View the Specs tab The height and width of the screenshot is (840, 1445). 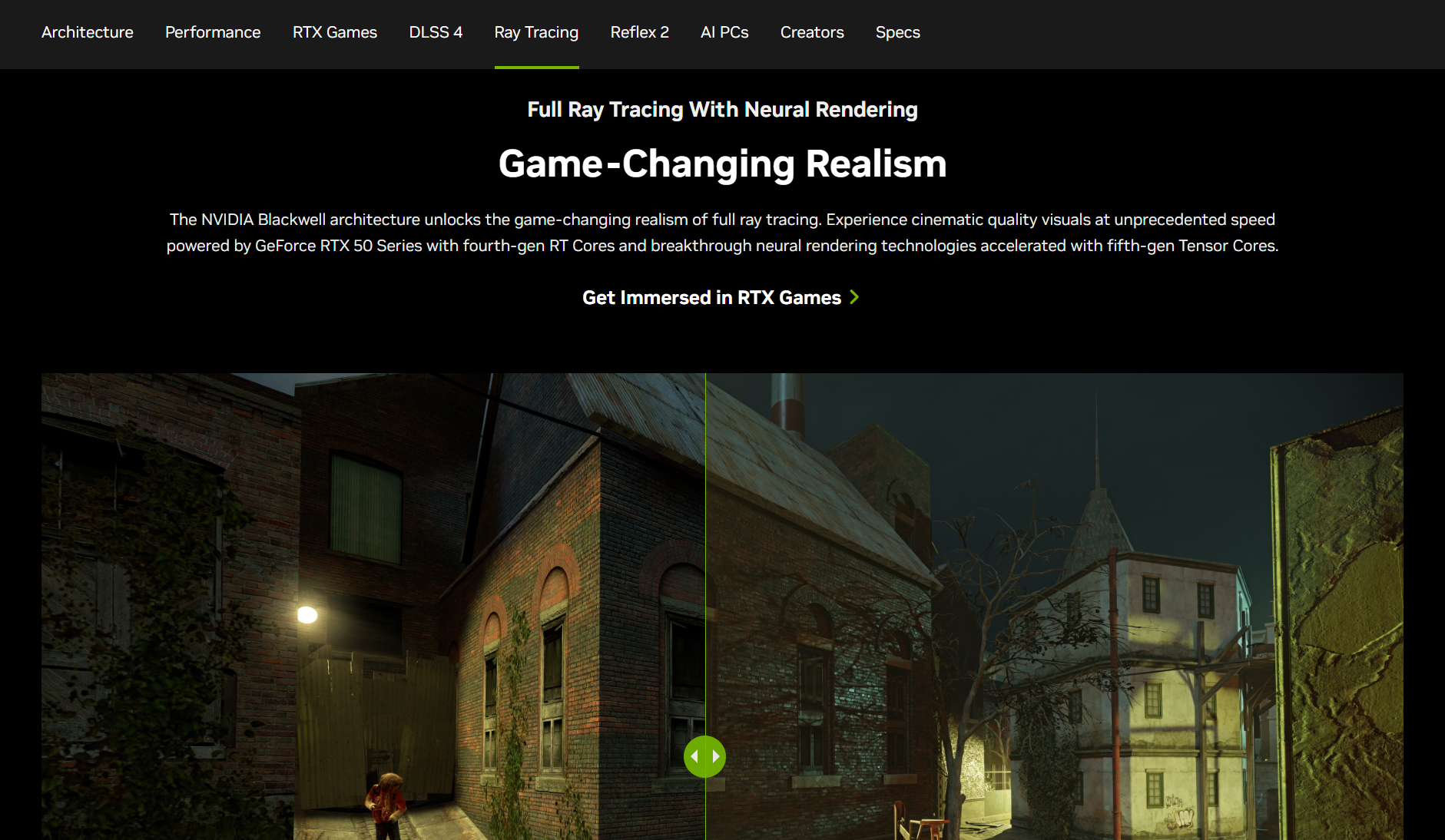pos(897,32)
